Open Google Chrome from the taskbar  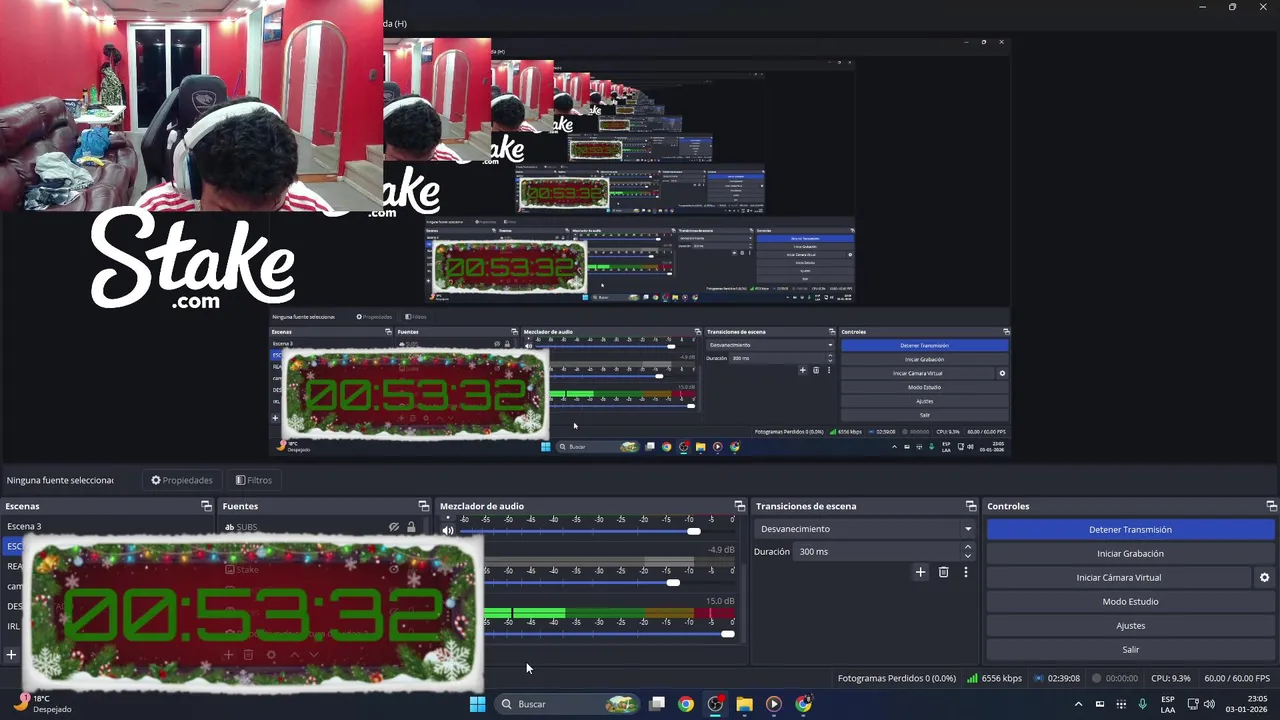coord(685,704)
